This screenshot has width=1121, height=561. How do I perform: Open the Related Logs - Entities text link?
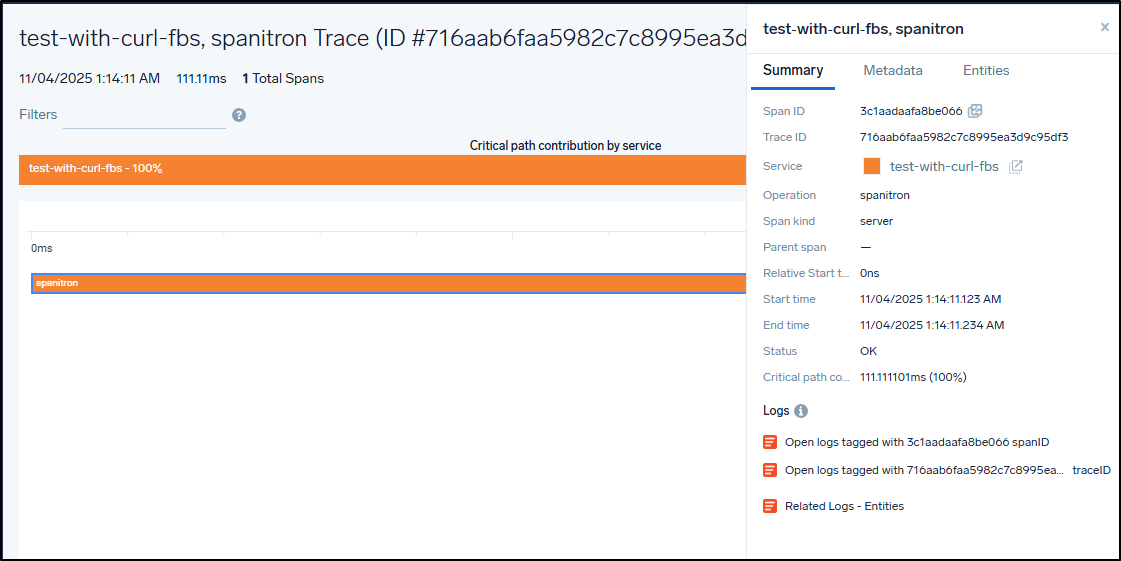(x=844, y=506)
